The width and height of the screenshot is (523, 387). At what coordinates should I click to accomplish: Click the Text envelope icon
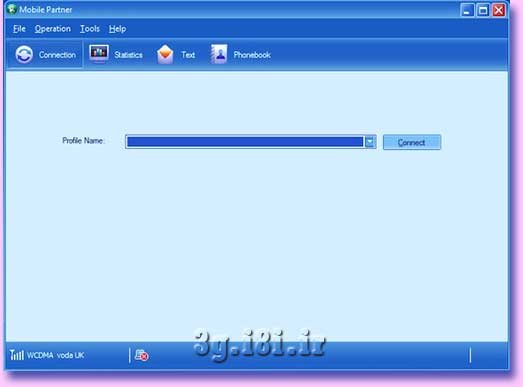(165, 54)
